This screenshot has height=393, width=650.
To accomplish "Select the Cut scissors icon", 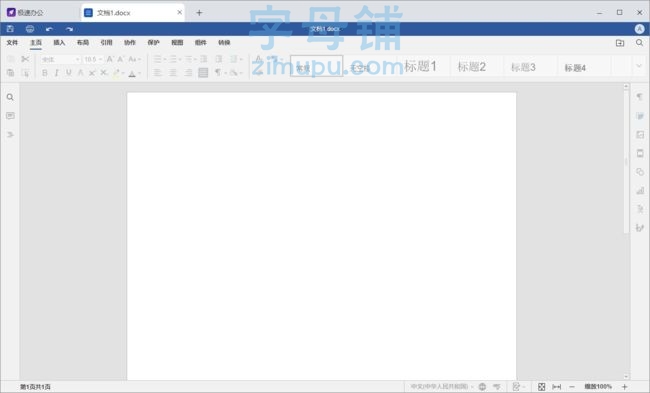I will point(25,59).
